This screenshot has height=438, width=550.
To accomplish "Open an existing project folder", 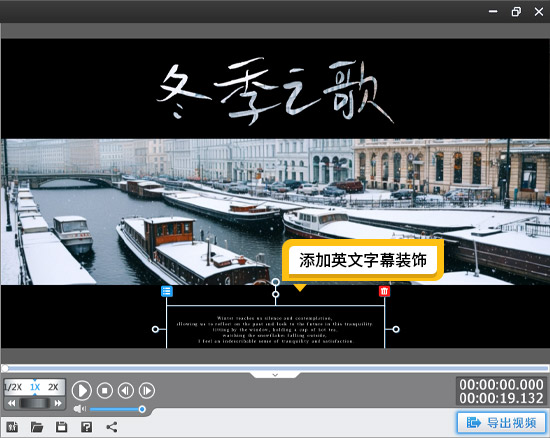I will [x=37, y=427].
